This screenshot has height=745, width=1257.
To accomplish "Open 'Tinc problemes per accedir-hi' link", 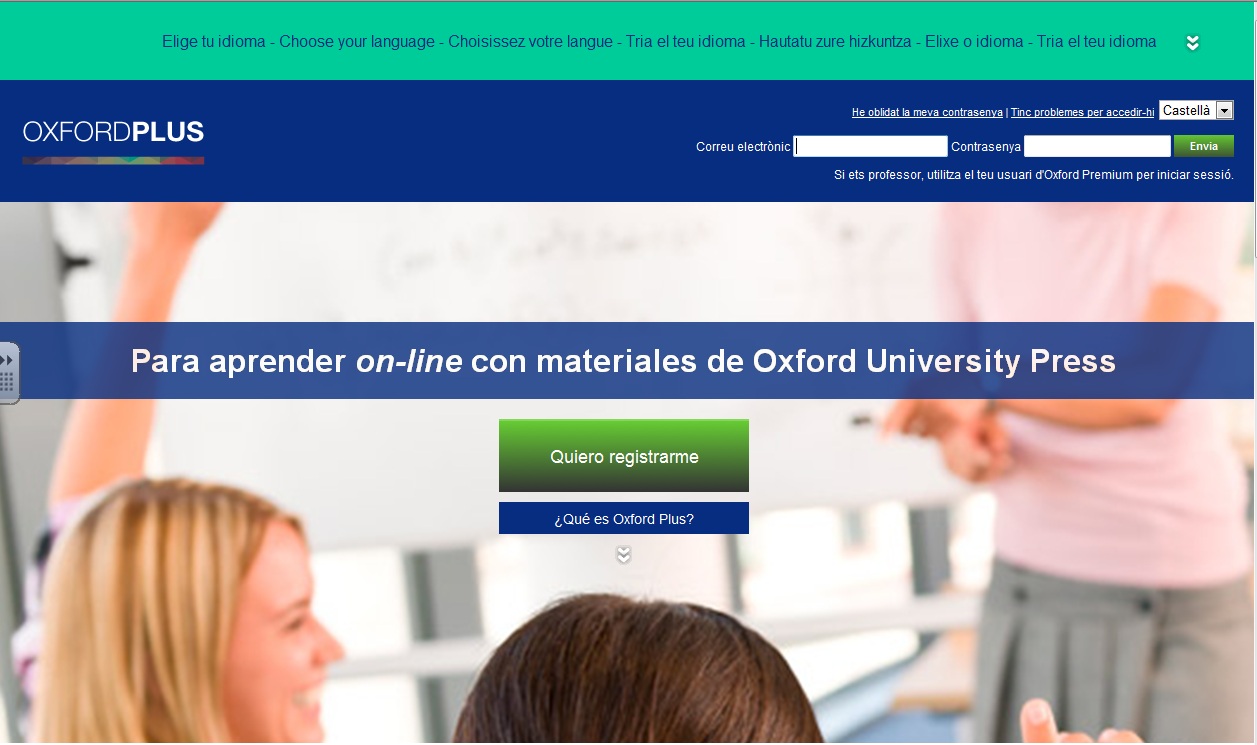I will [x=1082, y=113].
